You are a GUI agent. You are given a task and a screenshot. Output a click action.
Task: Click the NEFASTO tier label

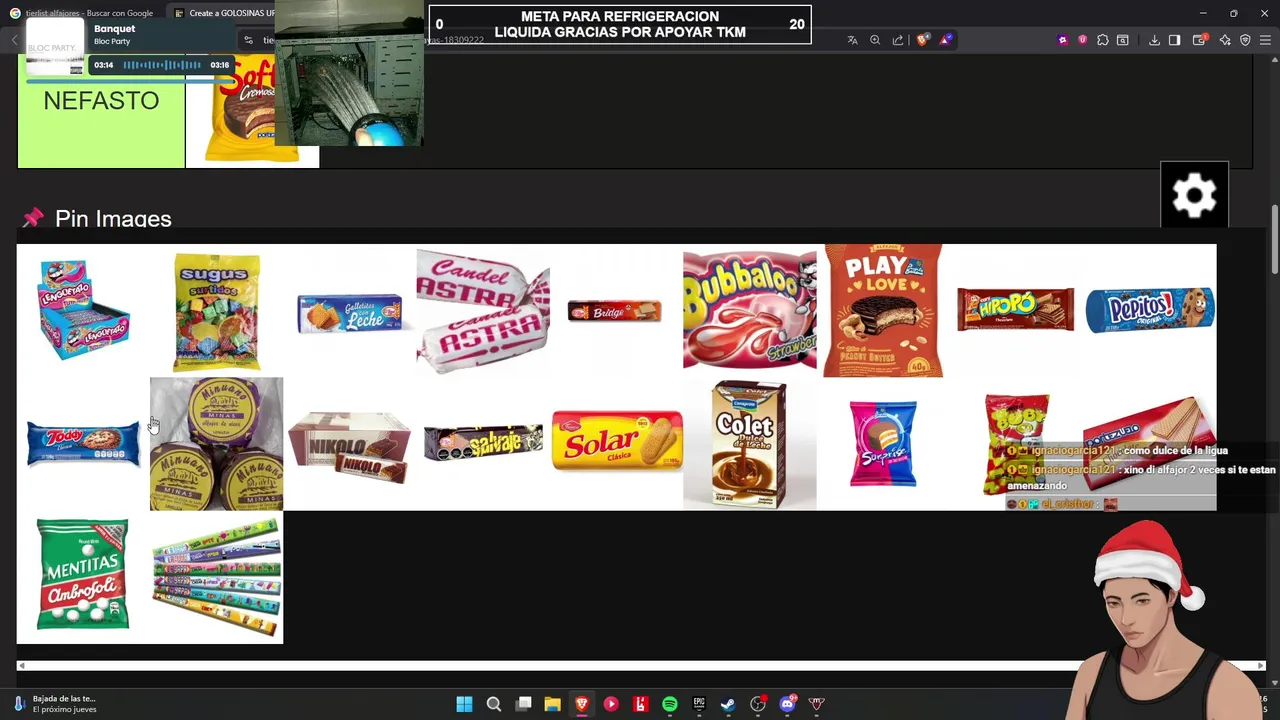[101, 101]
